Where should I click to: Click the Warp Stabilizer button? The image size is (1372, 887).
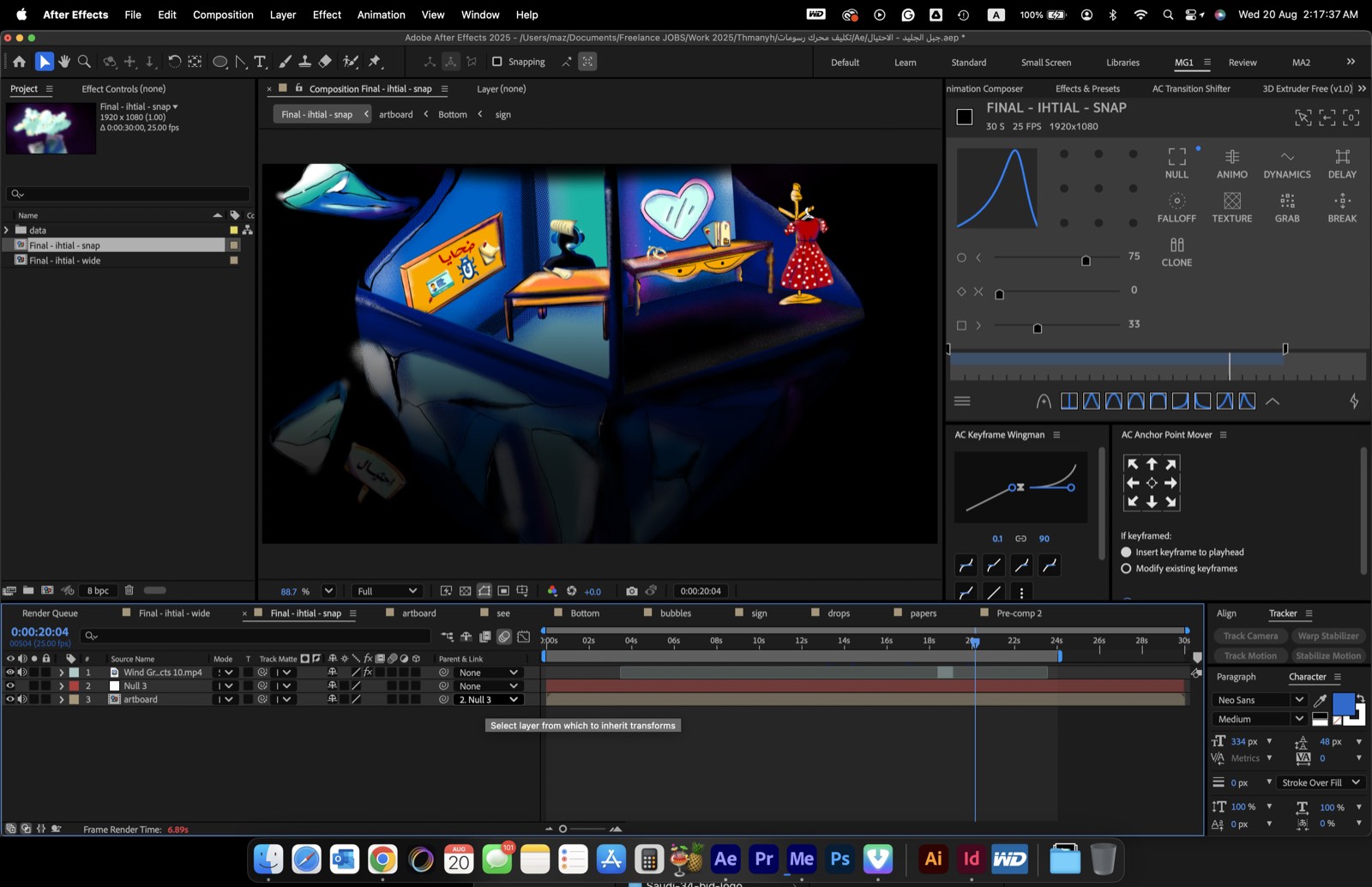click(x=1327, y=637)
